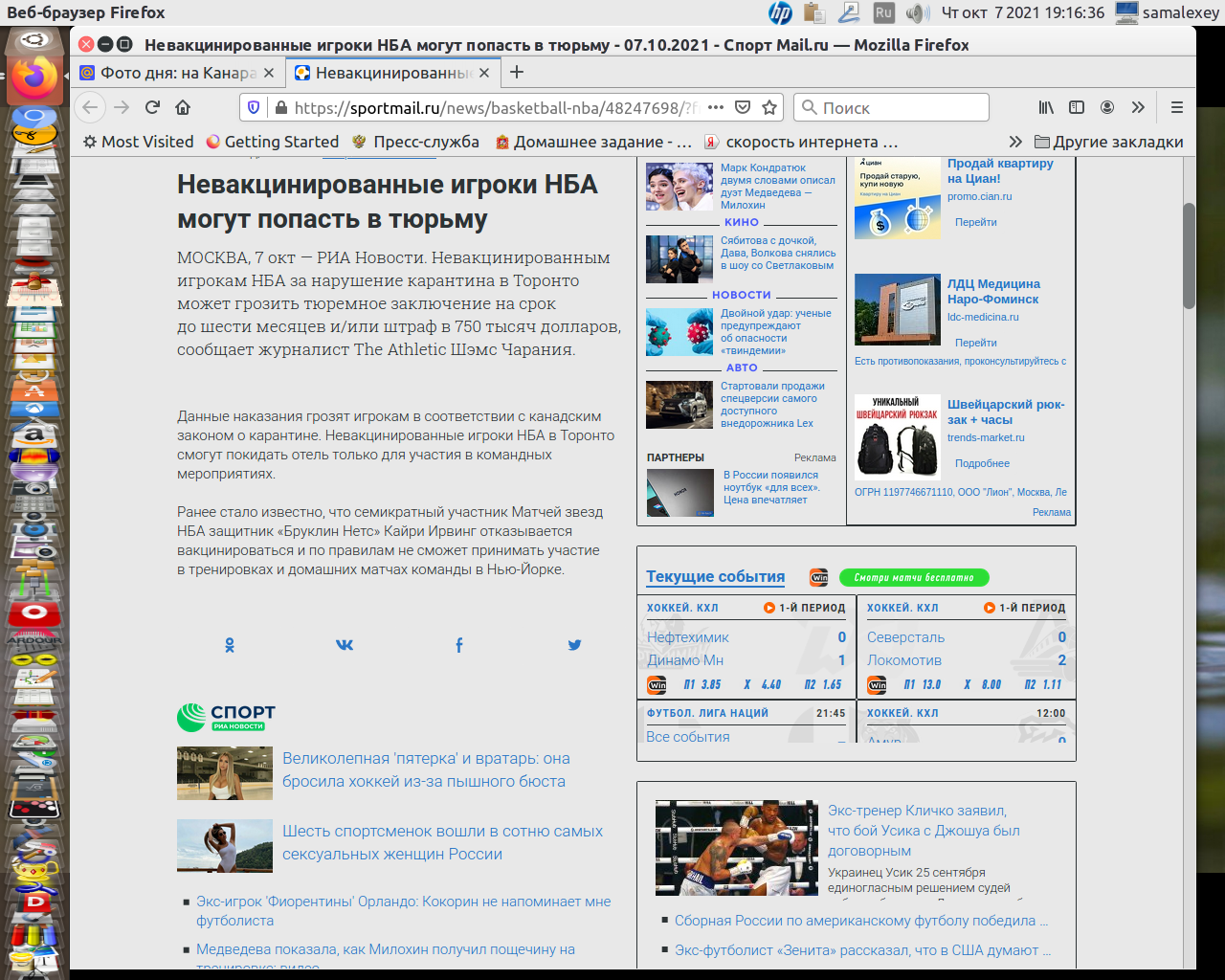1225x980 pixels.
Task: Click Подробнее under рюкзак ad
Action: coord(982,463)
